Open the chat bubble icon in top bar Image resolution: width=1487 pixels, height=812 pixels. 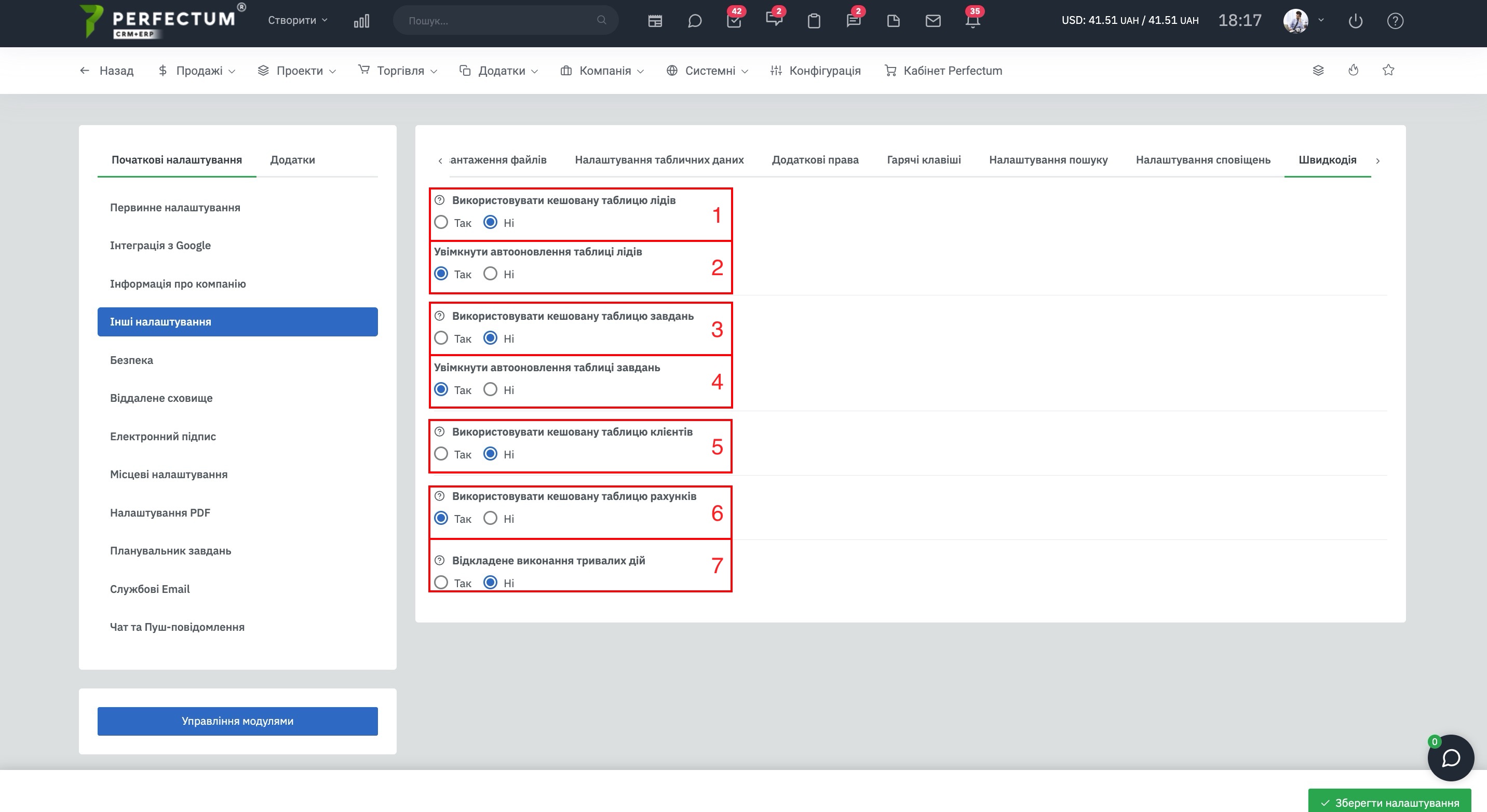point(694,21)
